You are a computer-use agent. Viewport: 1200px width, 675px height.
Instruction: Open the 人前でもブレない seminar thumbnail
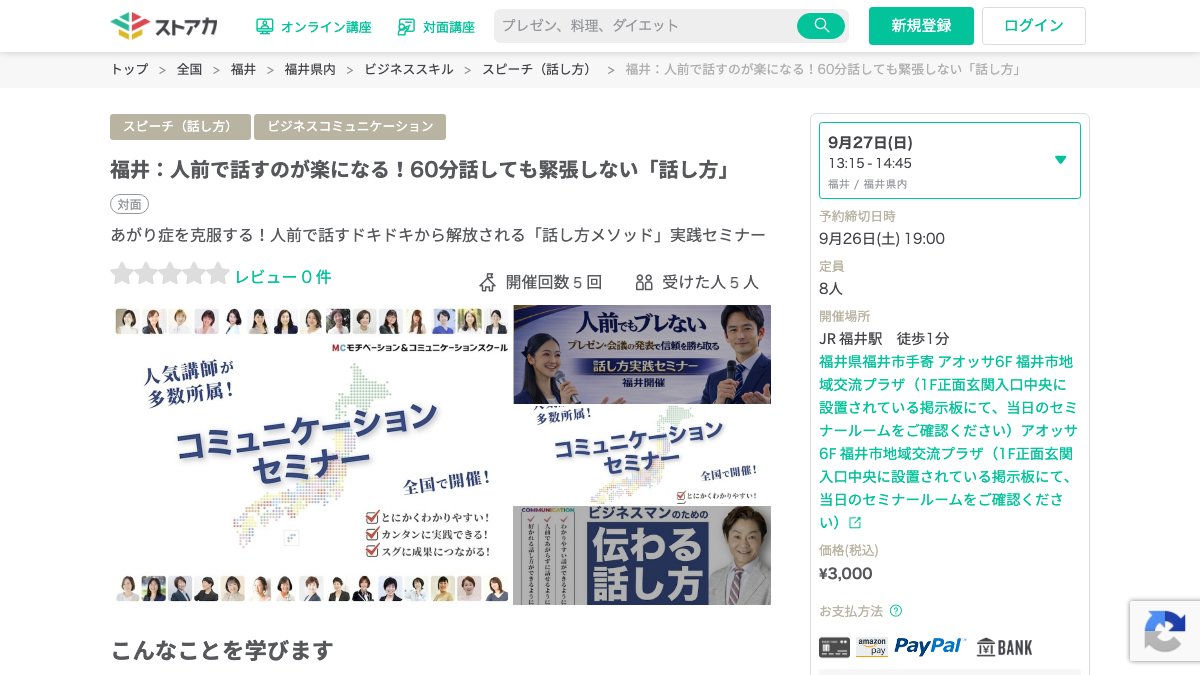[x=642, y=354]
